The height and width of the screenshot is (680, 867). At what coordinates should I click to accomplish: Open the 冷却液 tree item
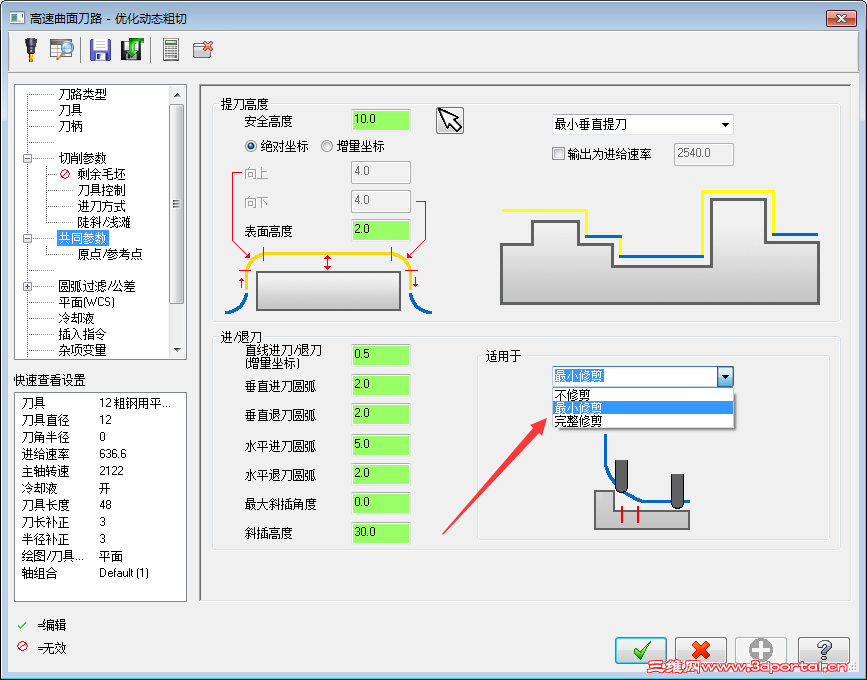point(76,318)
